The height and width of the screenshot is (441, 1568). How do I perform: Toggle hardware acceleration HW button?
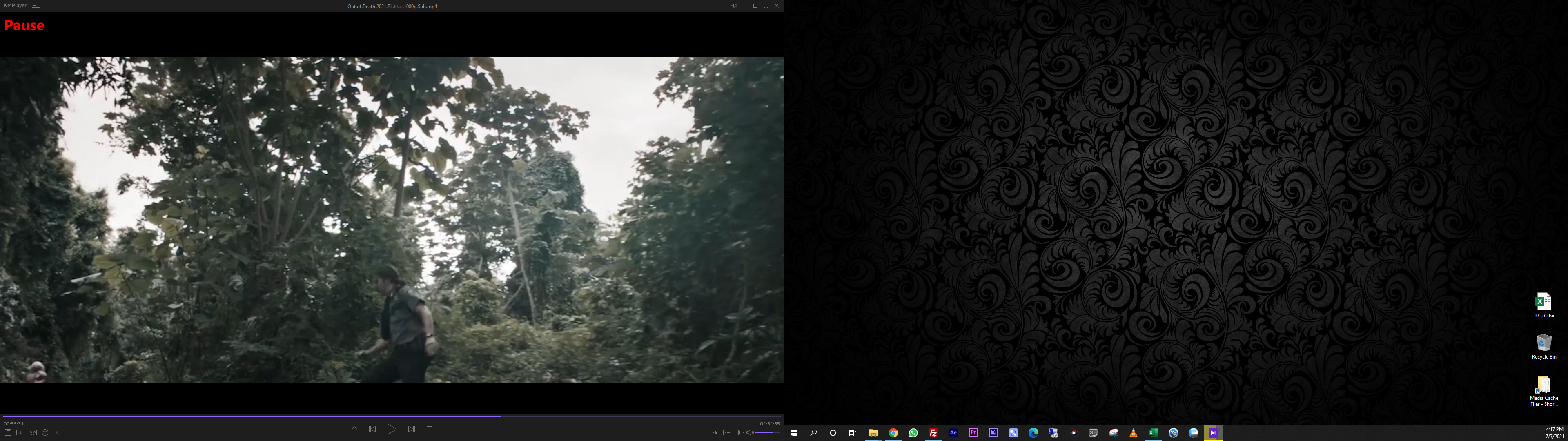[715, 432]
